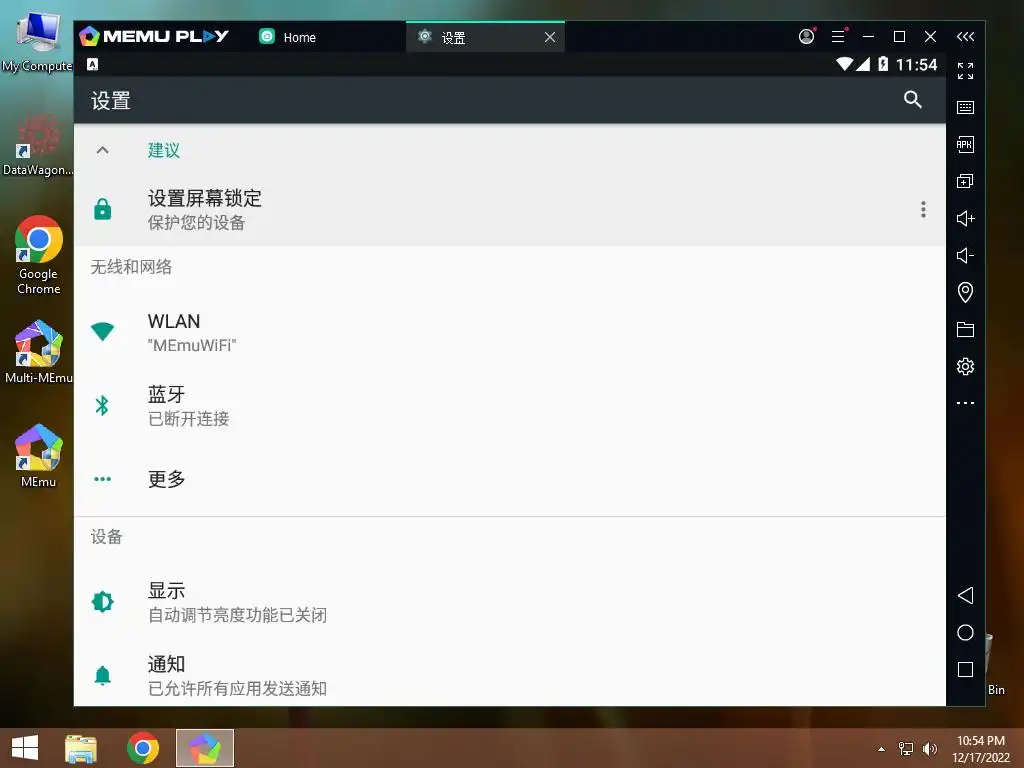Click the MEMU PLAY logo
This screenshot has width=1024, height=768.
[x=154, y=37]
